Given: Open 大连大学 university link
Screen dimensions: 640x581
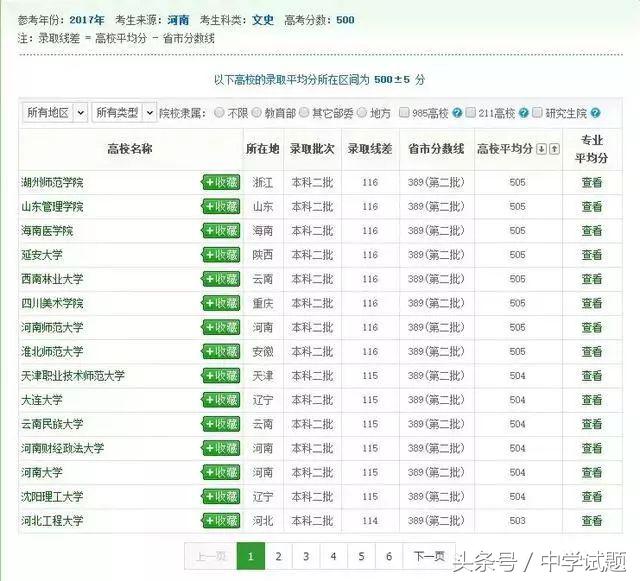Looking at the screenshot, I should click(42, 400).
